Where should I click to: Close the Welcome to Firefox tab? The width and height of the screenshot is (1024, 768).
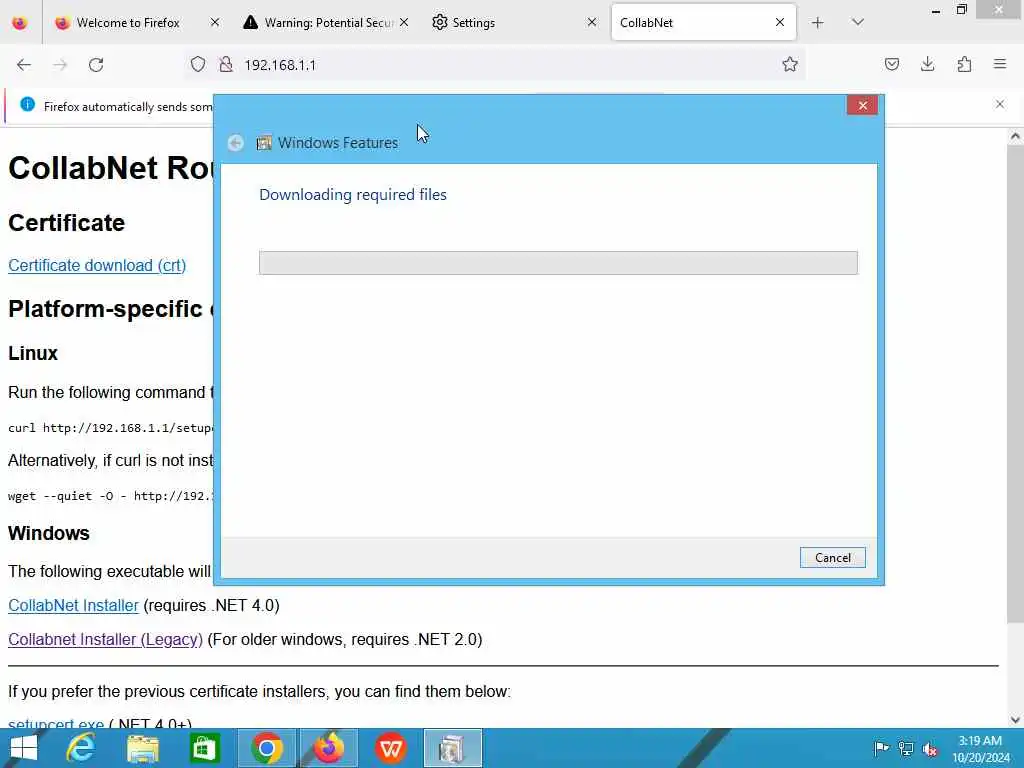click(x=215, y=23)
